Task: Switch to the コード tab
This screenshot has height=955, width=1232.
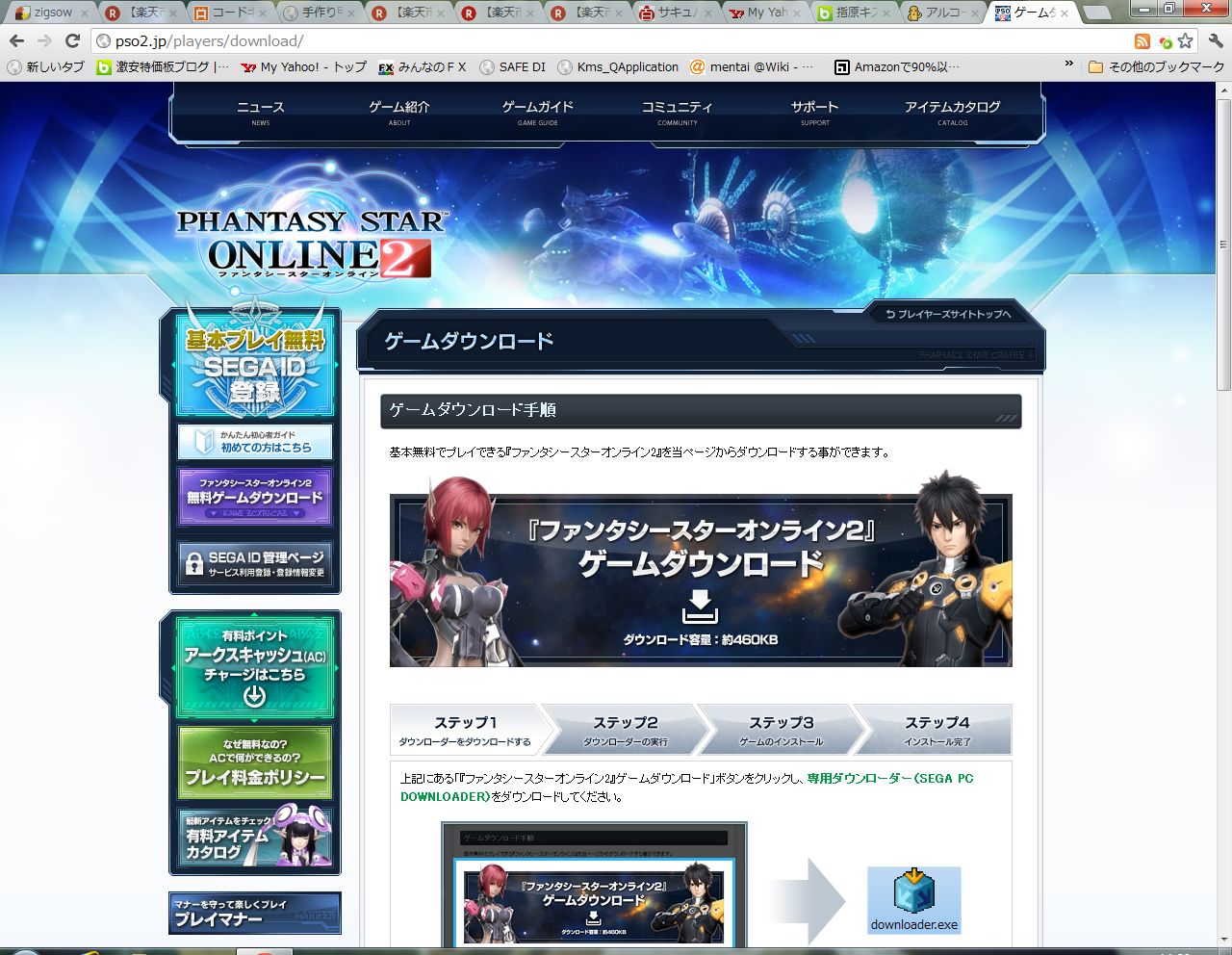Action: (x=229, y=13)
